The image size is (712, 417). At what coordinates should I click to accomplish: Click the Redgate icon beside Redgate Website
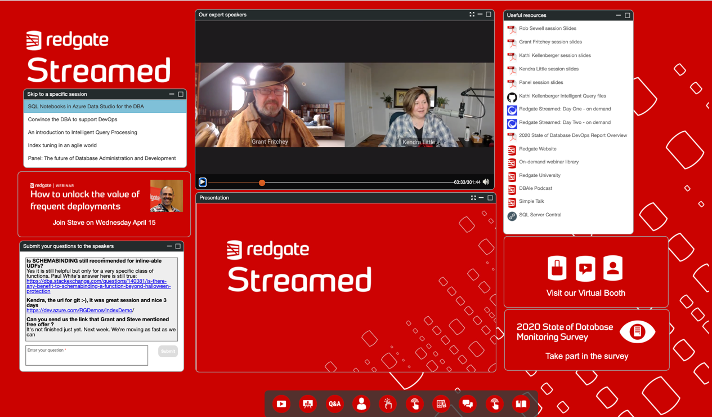click(512, 150)
